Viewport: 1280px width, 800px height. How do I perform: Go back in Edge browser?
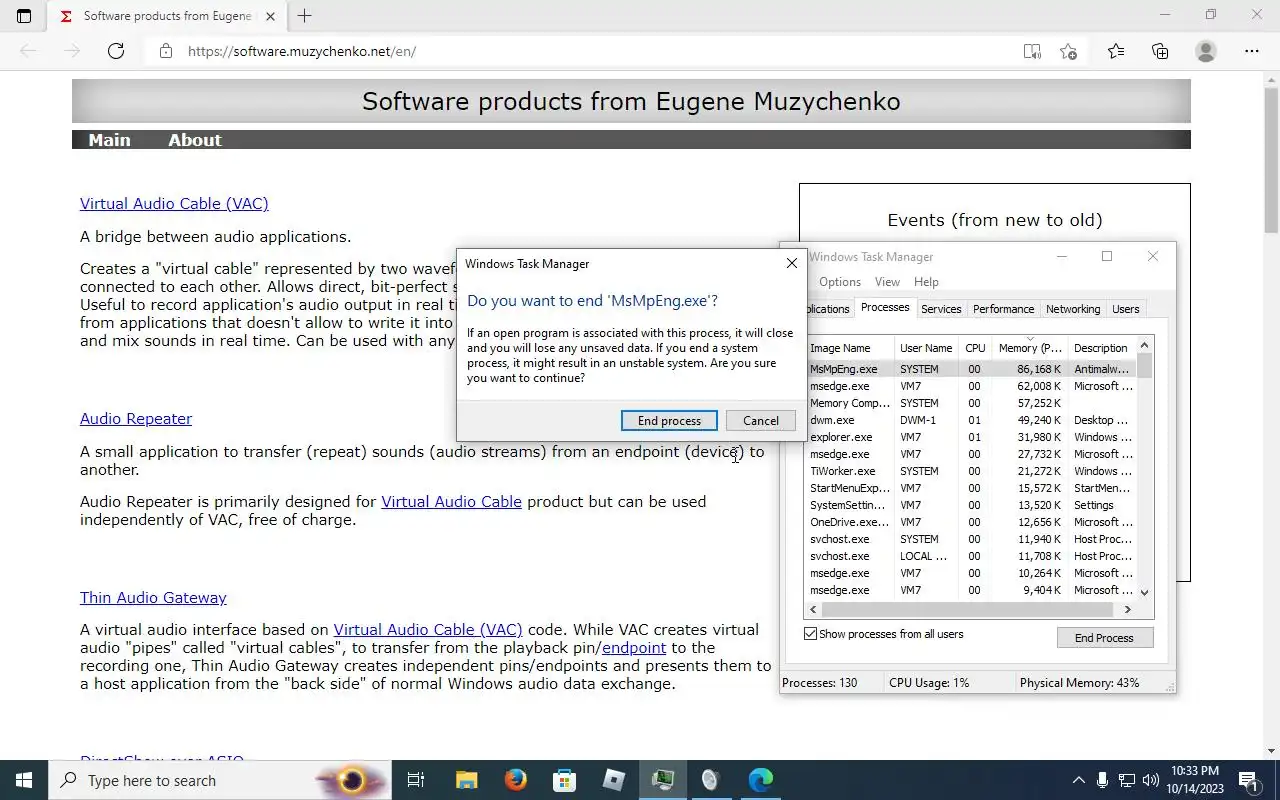tap(28, 51)
